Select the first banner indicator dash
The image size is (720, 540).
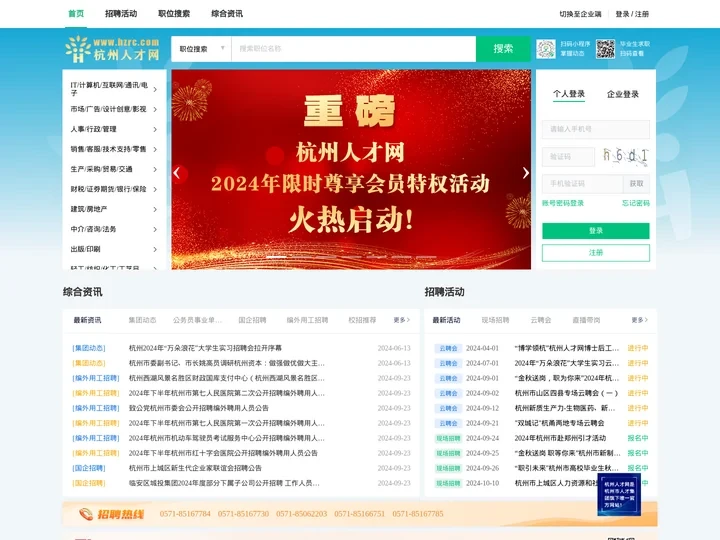tap(276, 257)
